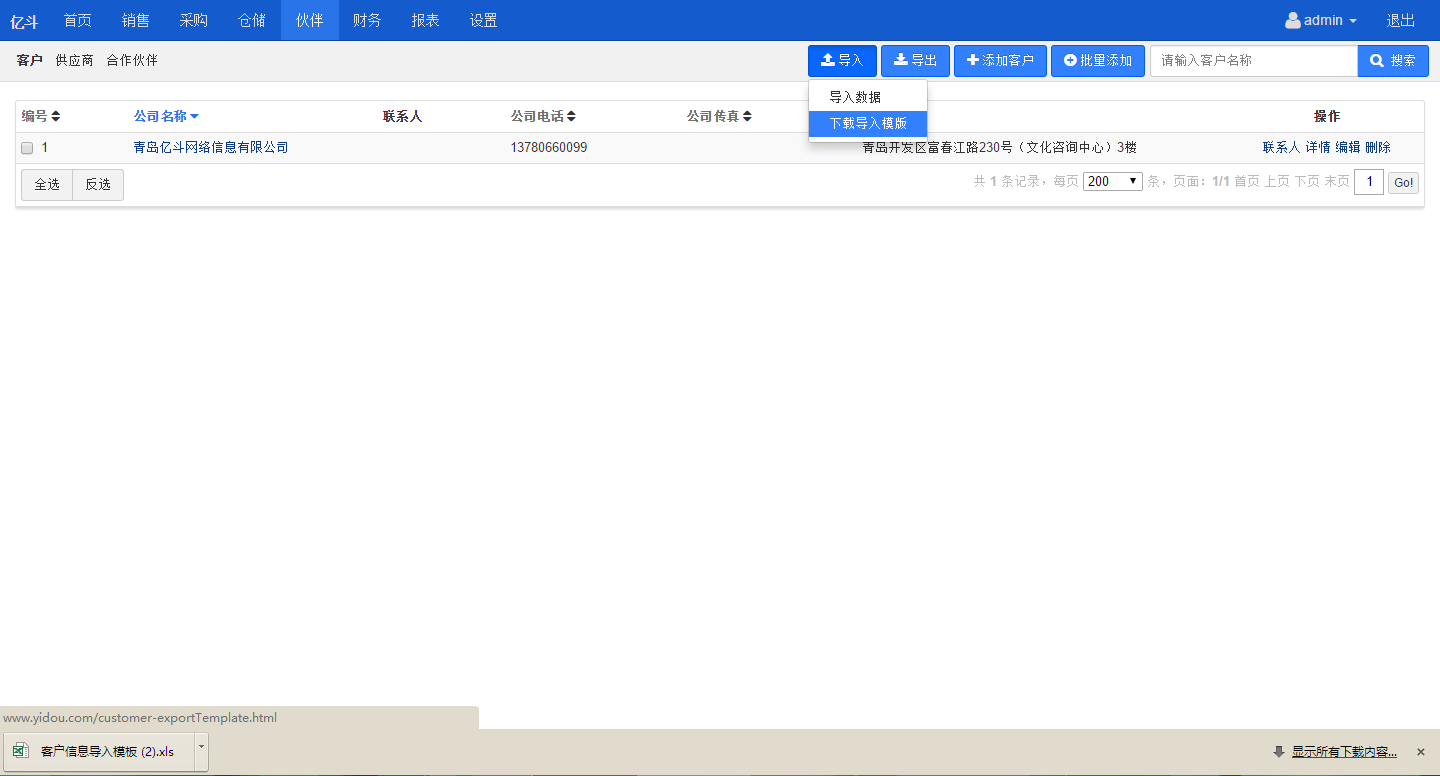Viewport: 1440px width, 776px height.
Task: Expand the admin account dropdown caret
Action: tap(1353, 22)
